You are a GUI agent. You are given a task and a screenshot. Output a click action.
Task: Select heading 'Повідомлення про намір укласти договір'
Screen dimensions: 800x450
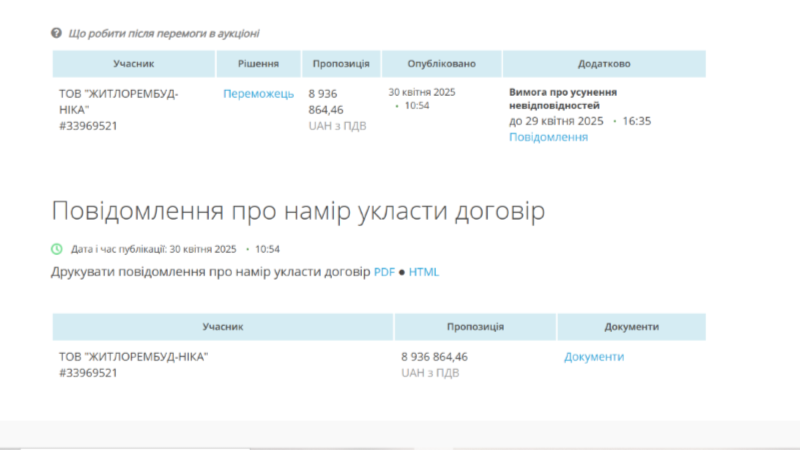(298, 210)
